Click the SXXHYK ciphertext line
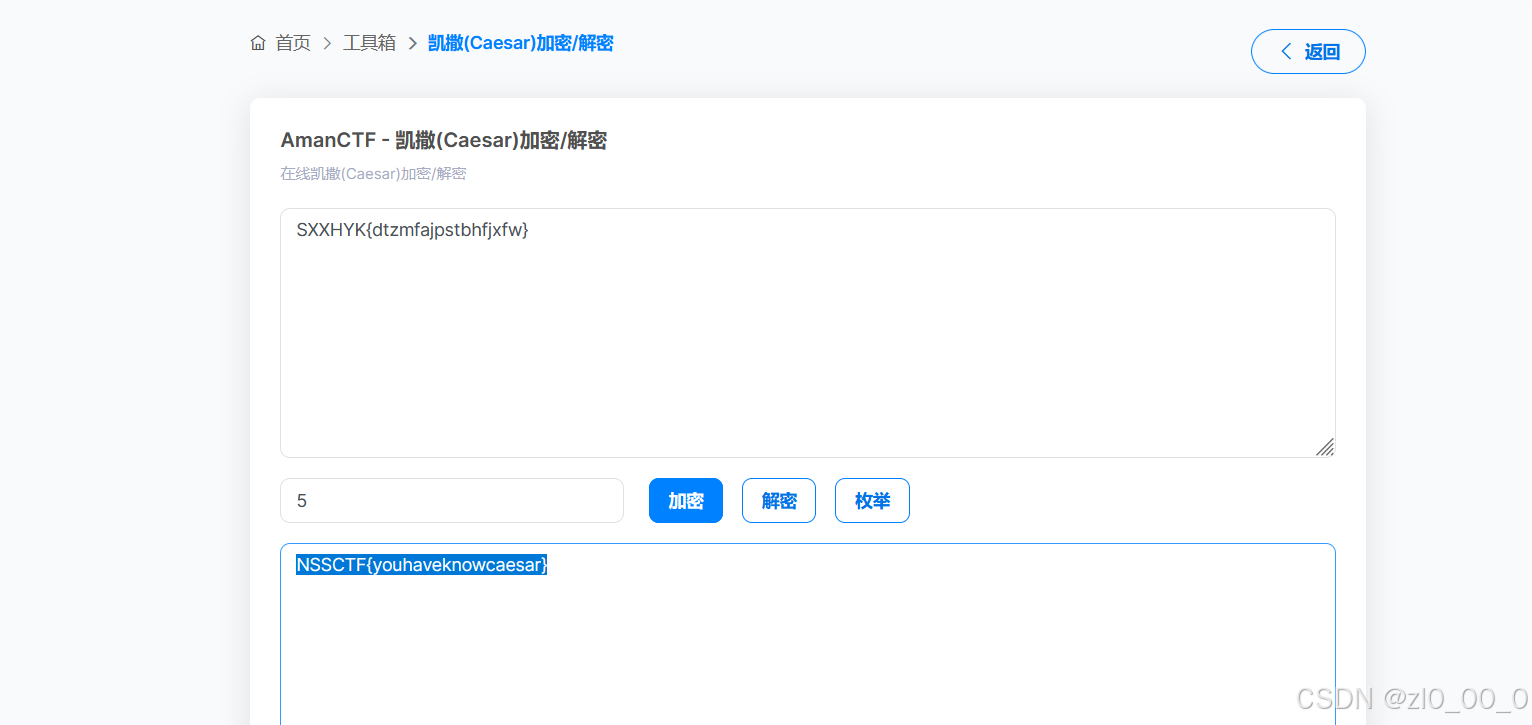This screenshot has height=725, width=1532. [x=413, y=229]
